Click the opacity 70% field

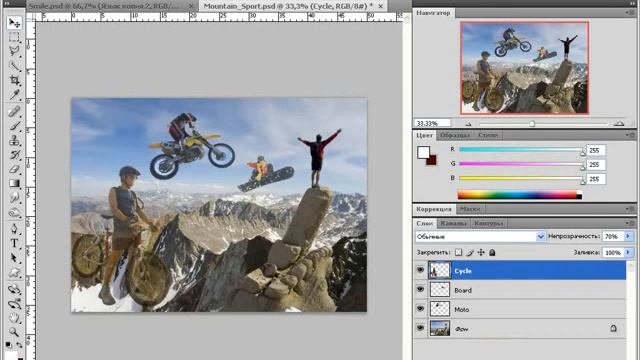613,236
